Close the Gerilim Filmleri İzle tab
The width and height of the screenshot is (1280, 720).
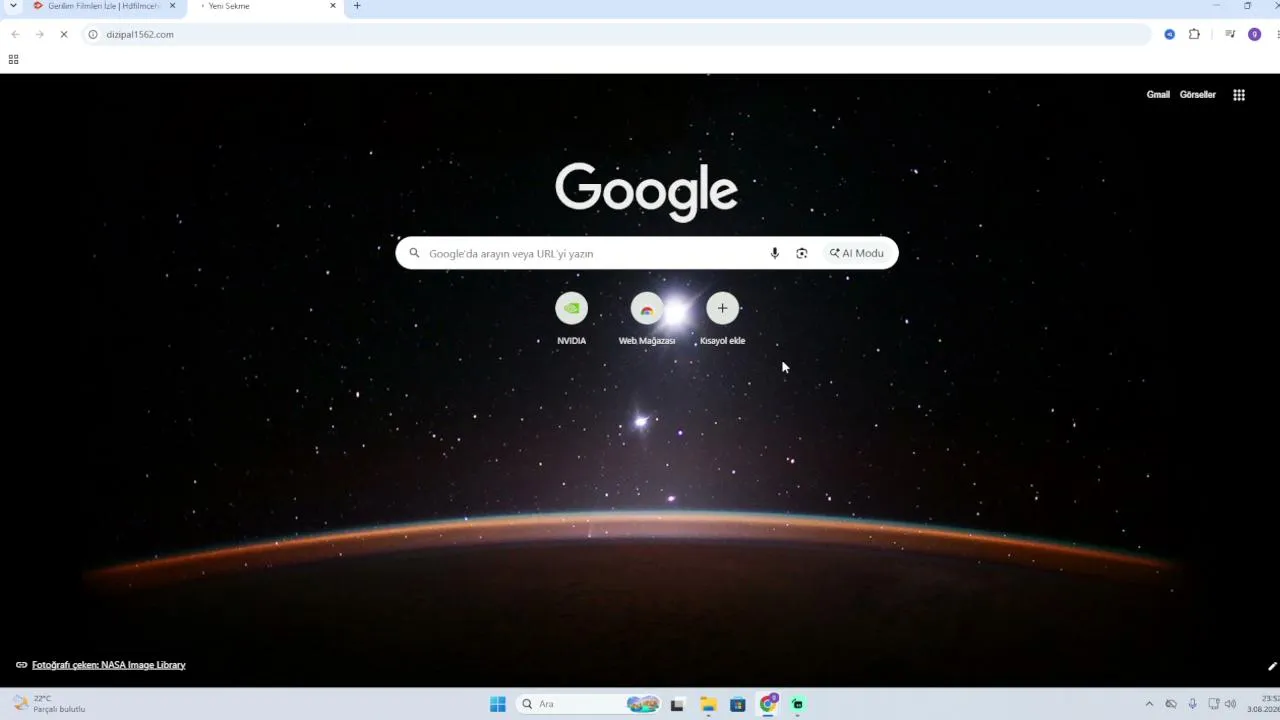pos(172,6)
